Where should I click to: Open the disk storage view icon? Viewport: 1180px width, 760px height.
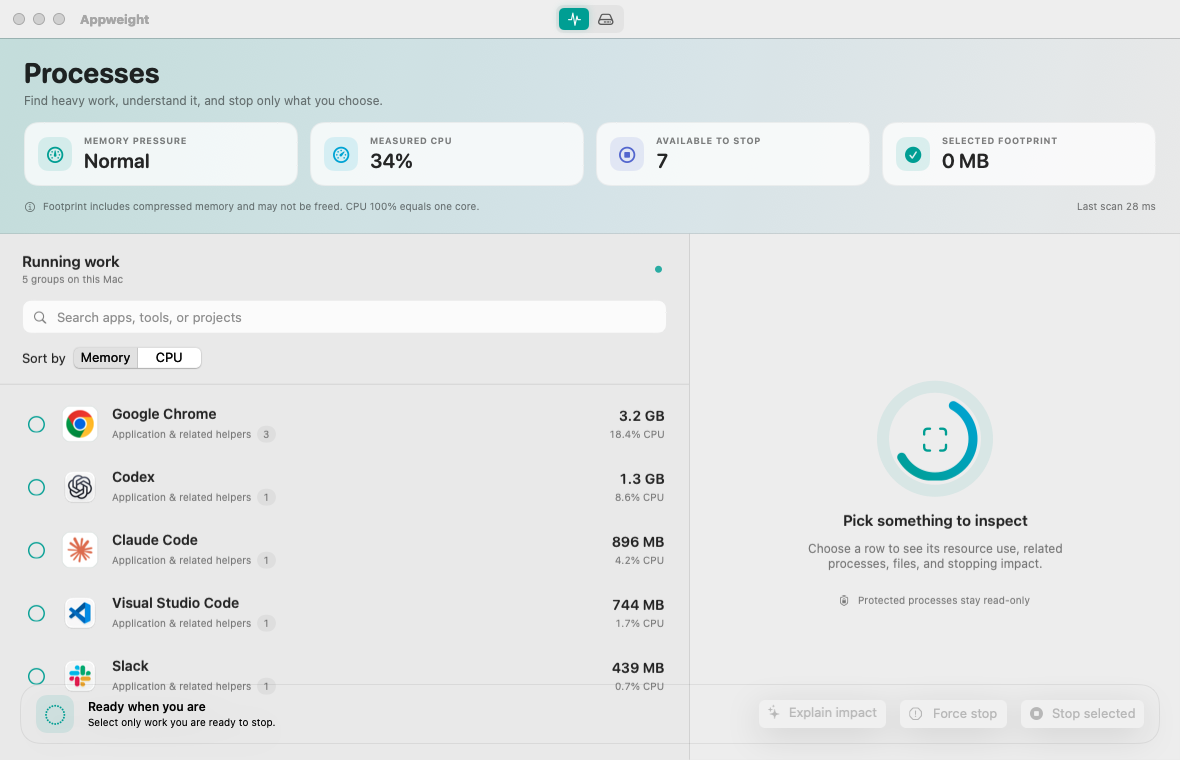606,19
